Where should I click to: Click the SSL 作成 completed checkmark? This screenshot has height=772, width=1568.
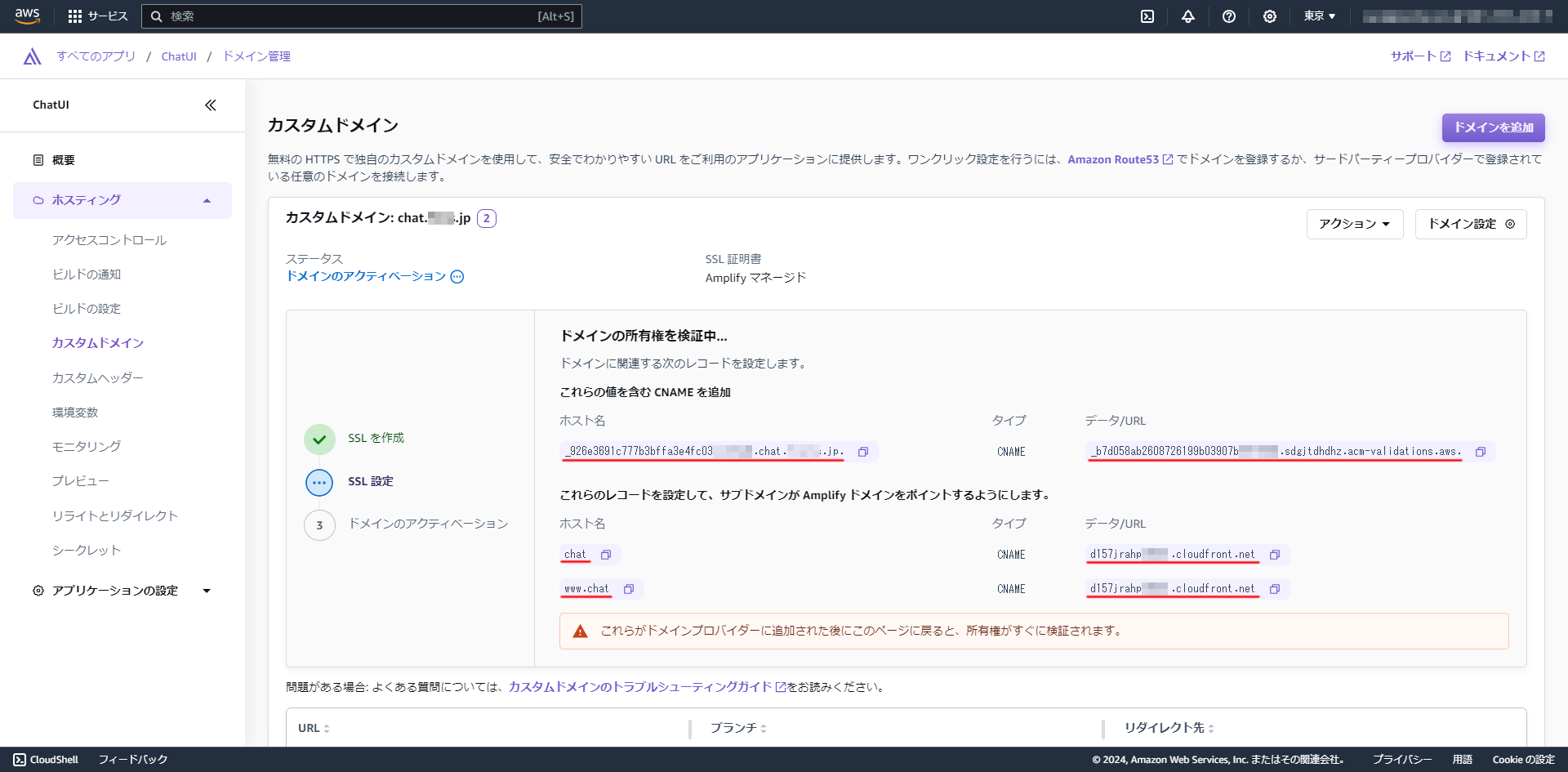319,440
